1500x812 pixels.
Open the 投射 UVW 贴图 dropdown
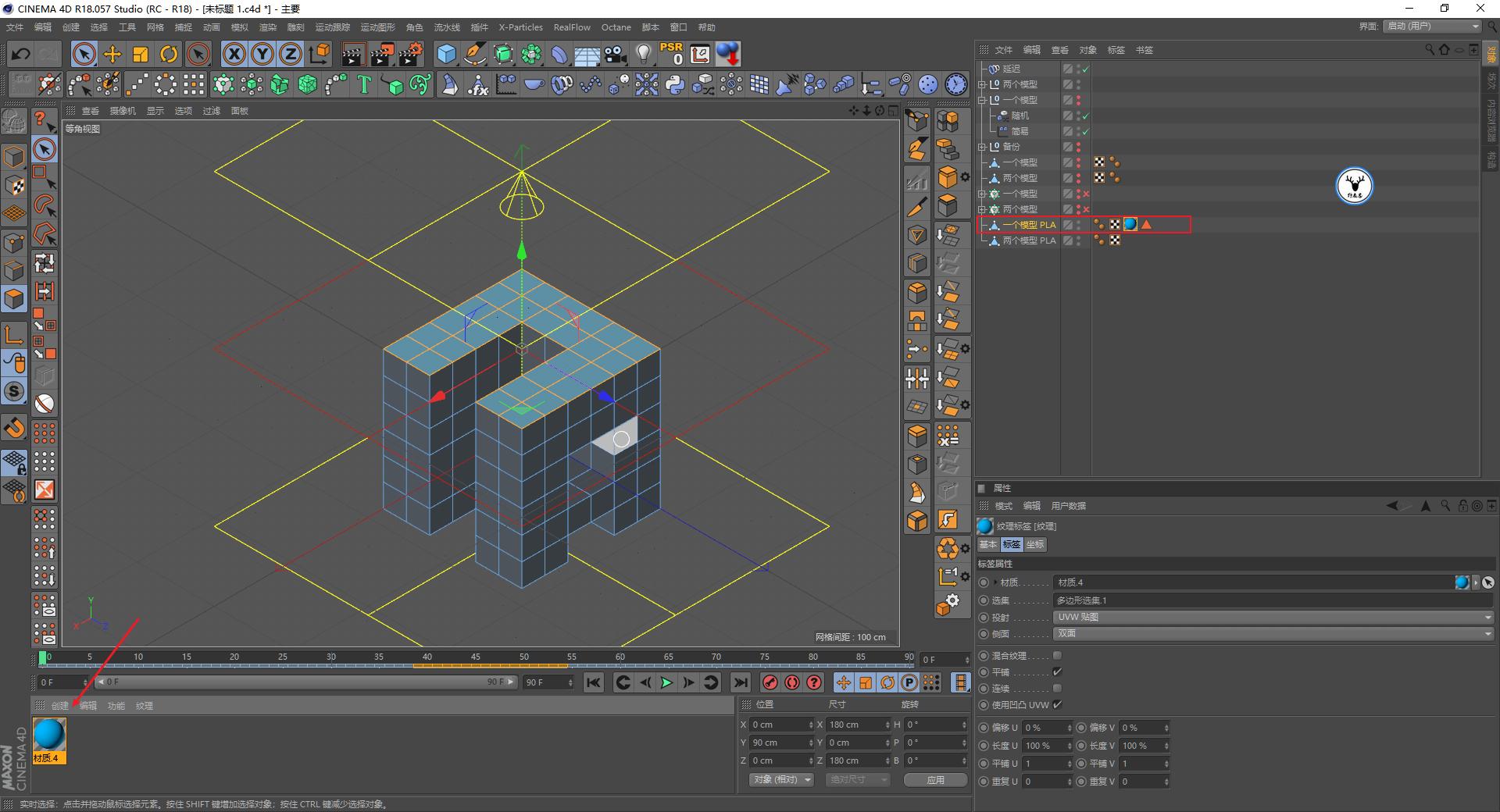[1273, 617]
